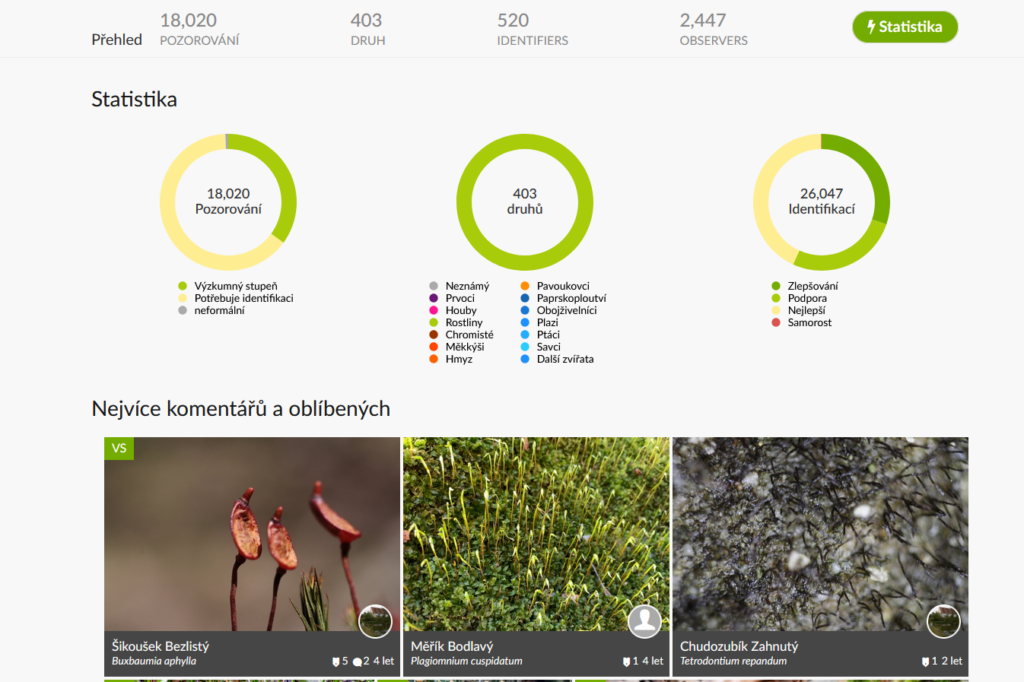
Task: Open the 520 Identifiers tab
Action: coord(532,29)
